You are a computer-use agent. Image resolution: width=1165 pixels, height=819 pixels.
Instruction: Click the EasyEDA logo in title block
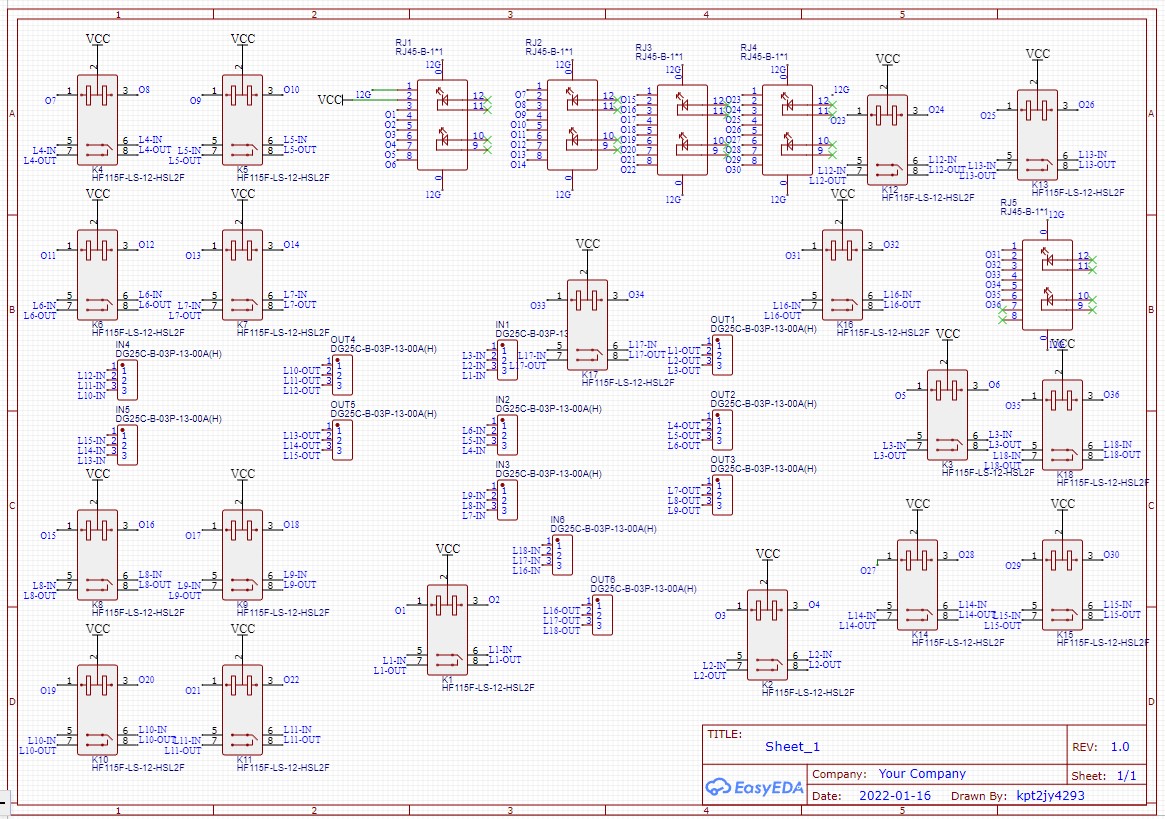pos(754,787)
